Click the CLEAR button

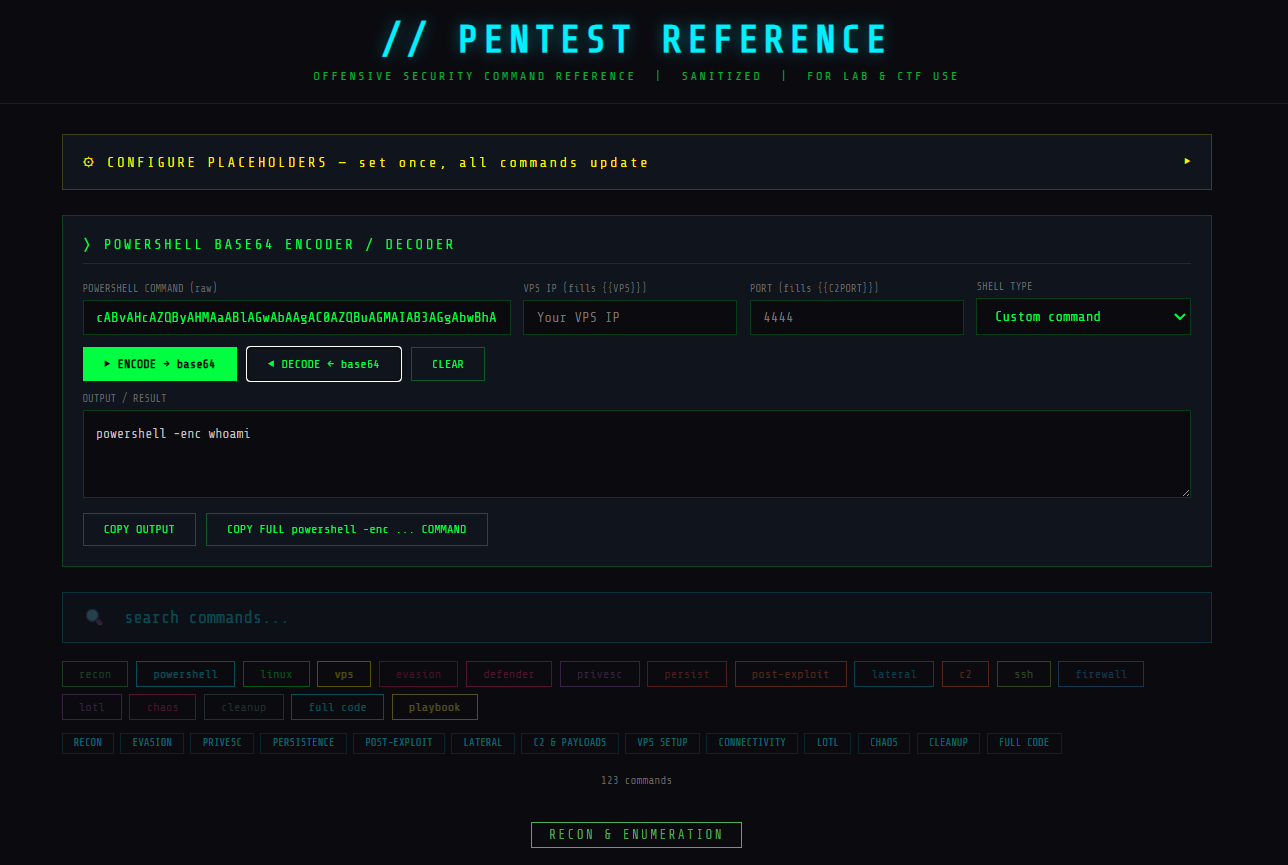(x=448, y=364)
